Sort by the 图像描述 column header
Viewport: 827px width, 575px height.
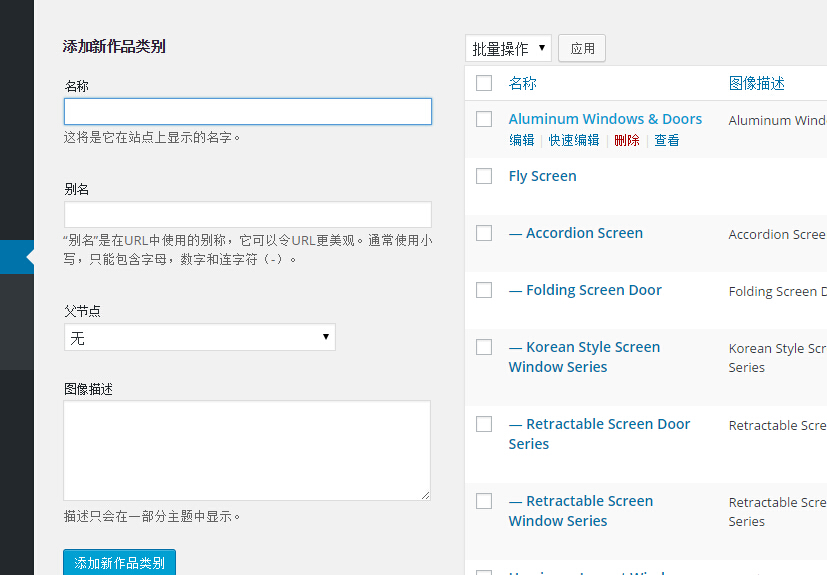756,83
